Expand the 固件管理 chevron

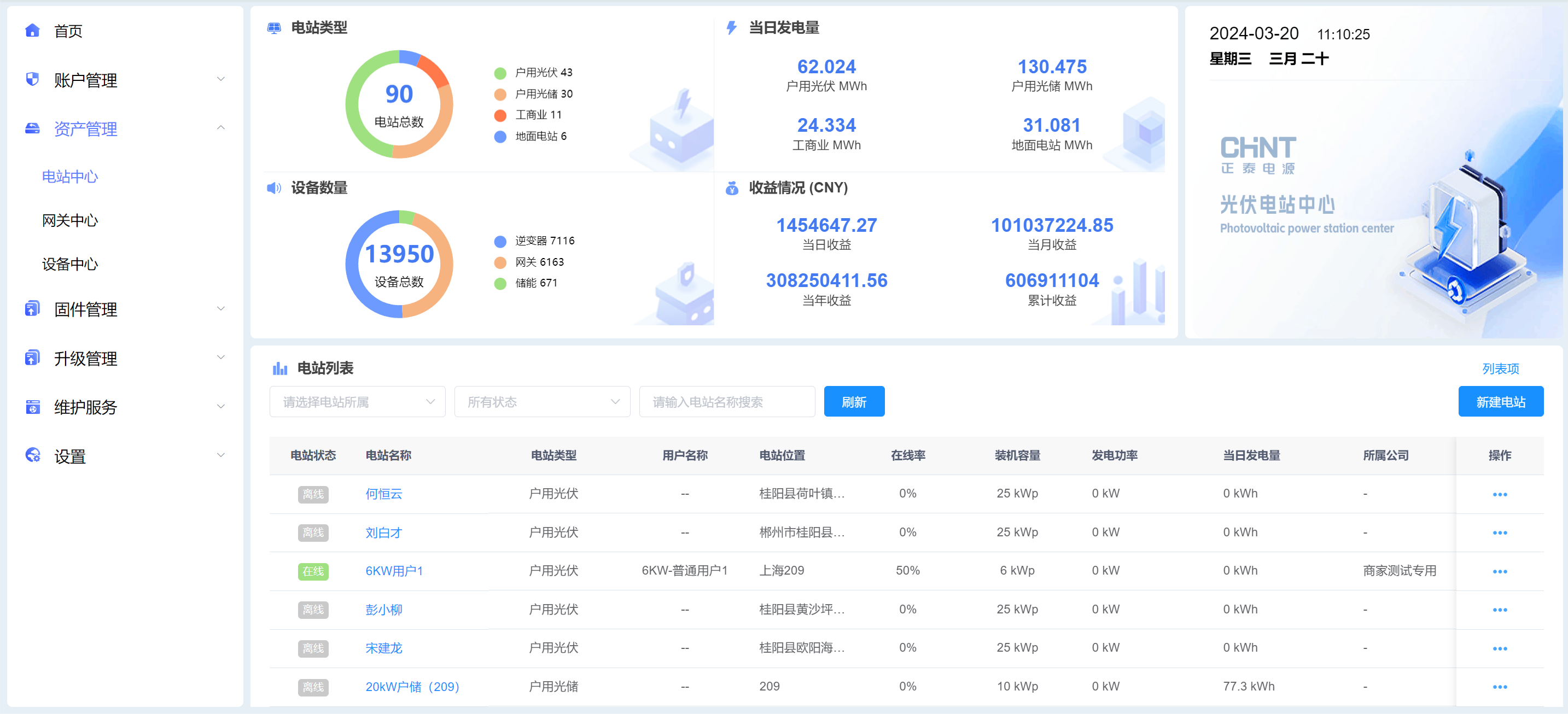click(221, 308)
